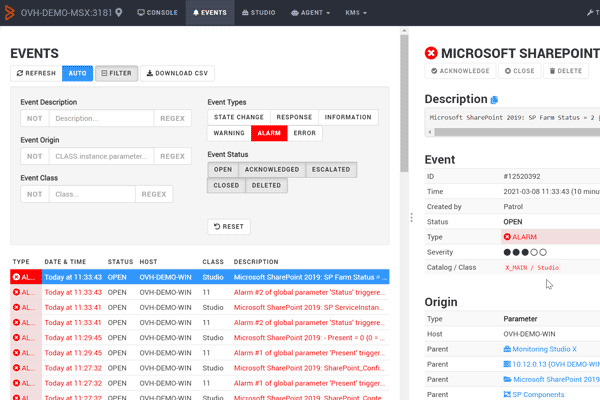Toggle the Deleted status filter
Image resolution: width=600 pixels, height=400 pixels.
[x=266, y=186]
